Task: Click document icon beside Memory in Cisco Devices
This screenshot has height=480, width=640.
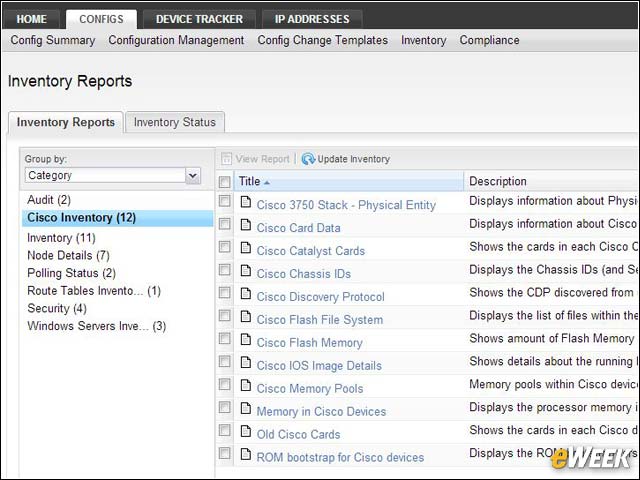Action: tap(245, 408)
